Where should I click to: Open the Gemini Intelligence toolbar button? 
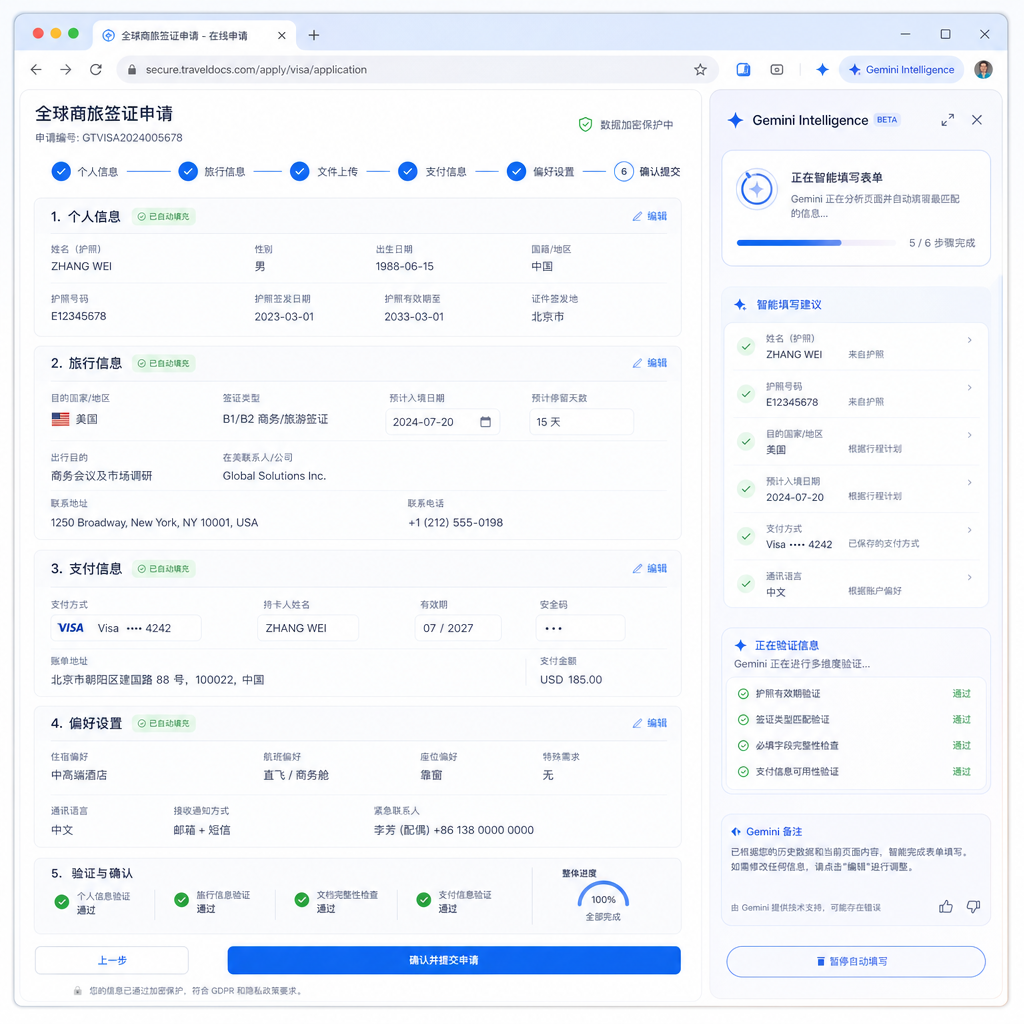point(901,69)
